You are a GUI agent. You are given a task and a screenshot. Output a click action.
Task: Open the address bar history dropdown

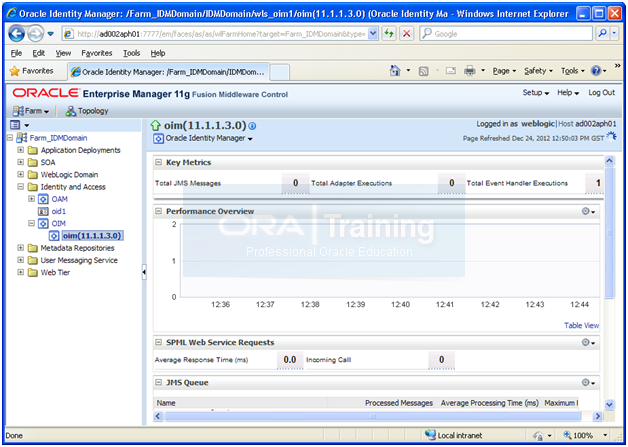[x=373, y=34]
